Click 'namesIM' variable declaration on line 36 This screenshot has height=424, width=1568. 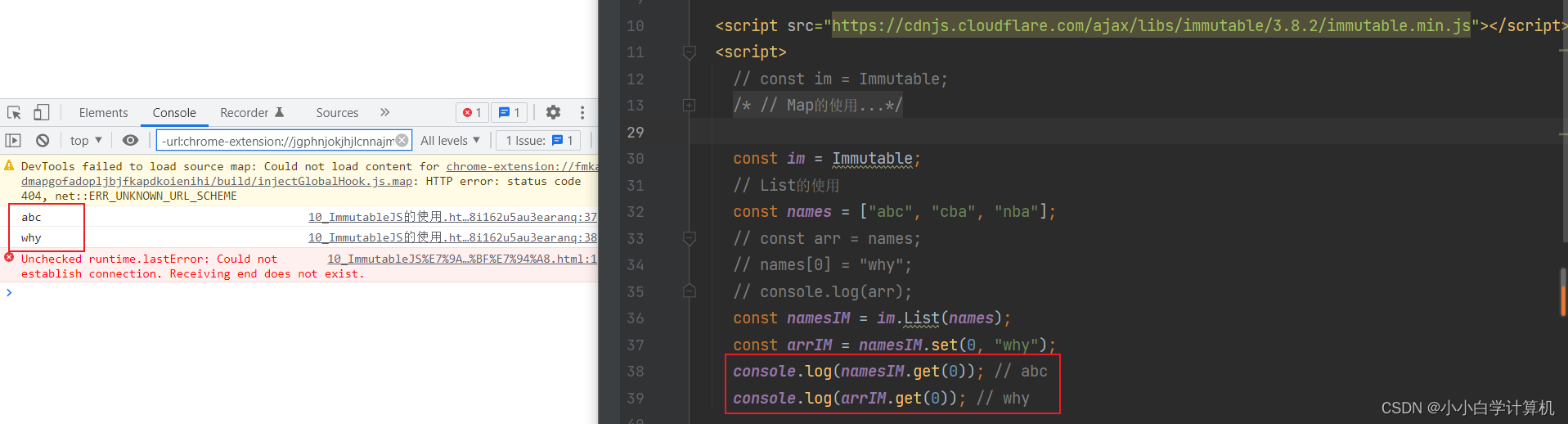pyautogui.click(x=818, y=318)
